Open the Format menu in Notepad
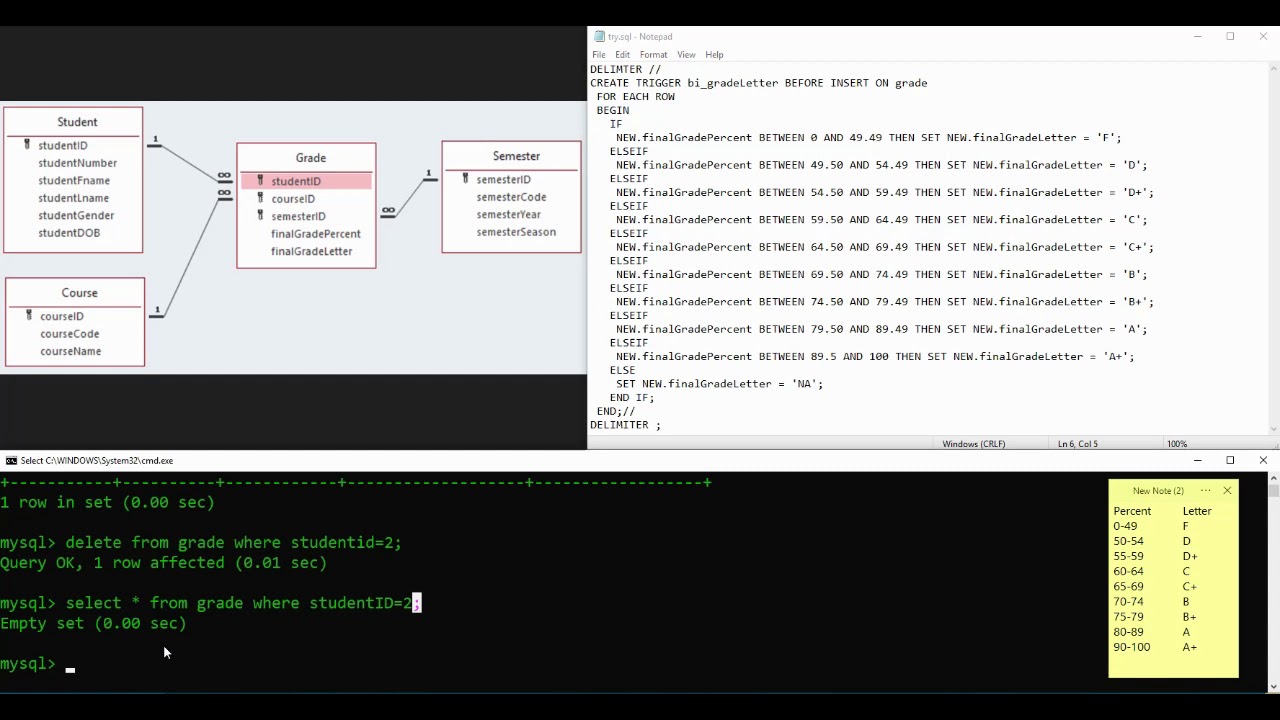 click(x=653, y=55)
